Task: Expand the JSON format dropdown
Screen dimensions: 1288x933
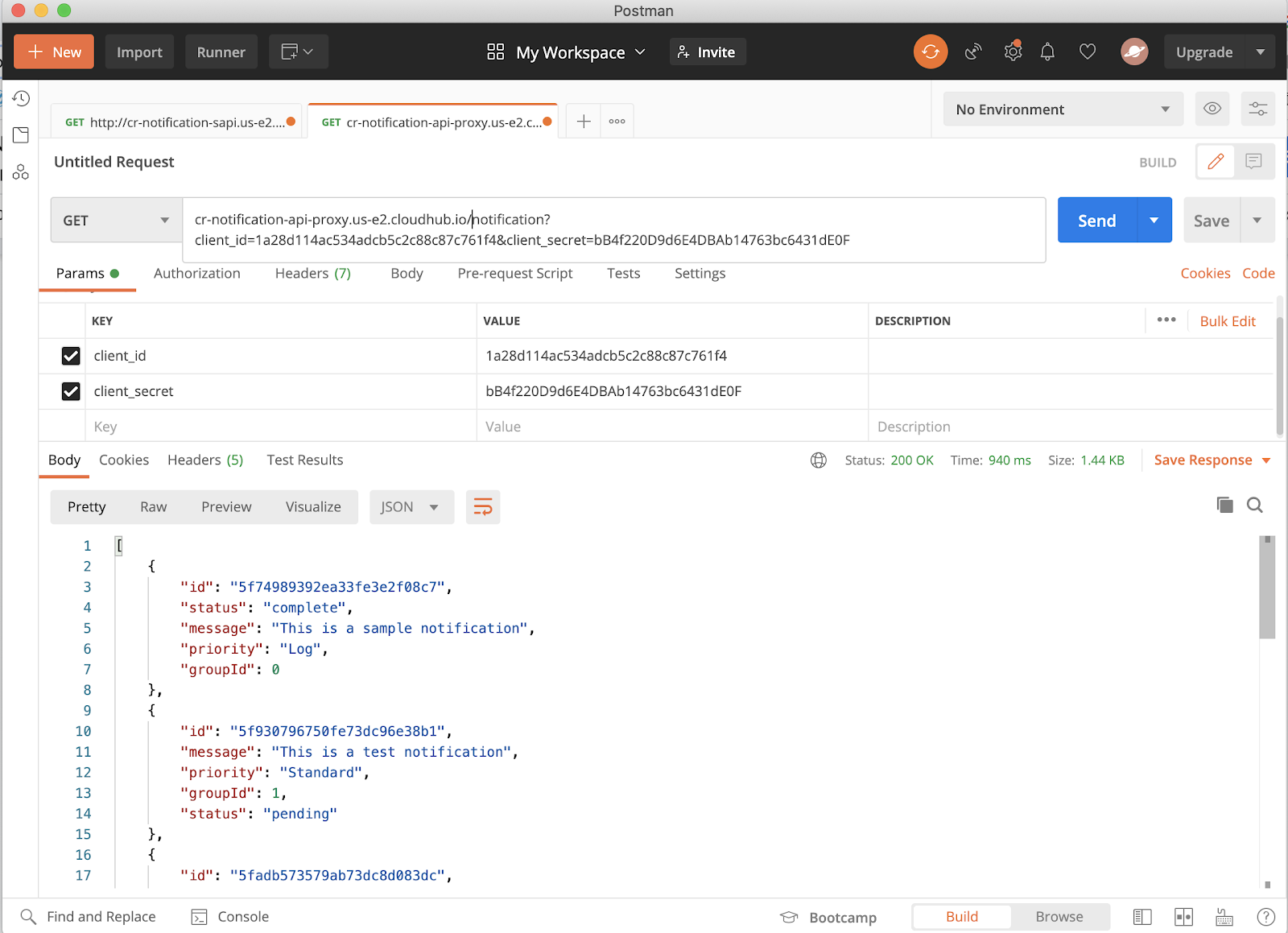Action: tap(411, 507)
